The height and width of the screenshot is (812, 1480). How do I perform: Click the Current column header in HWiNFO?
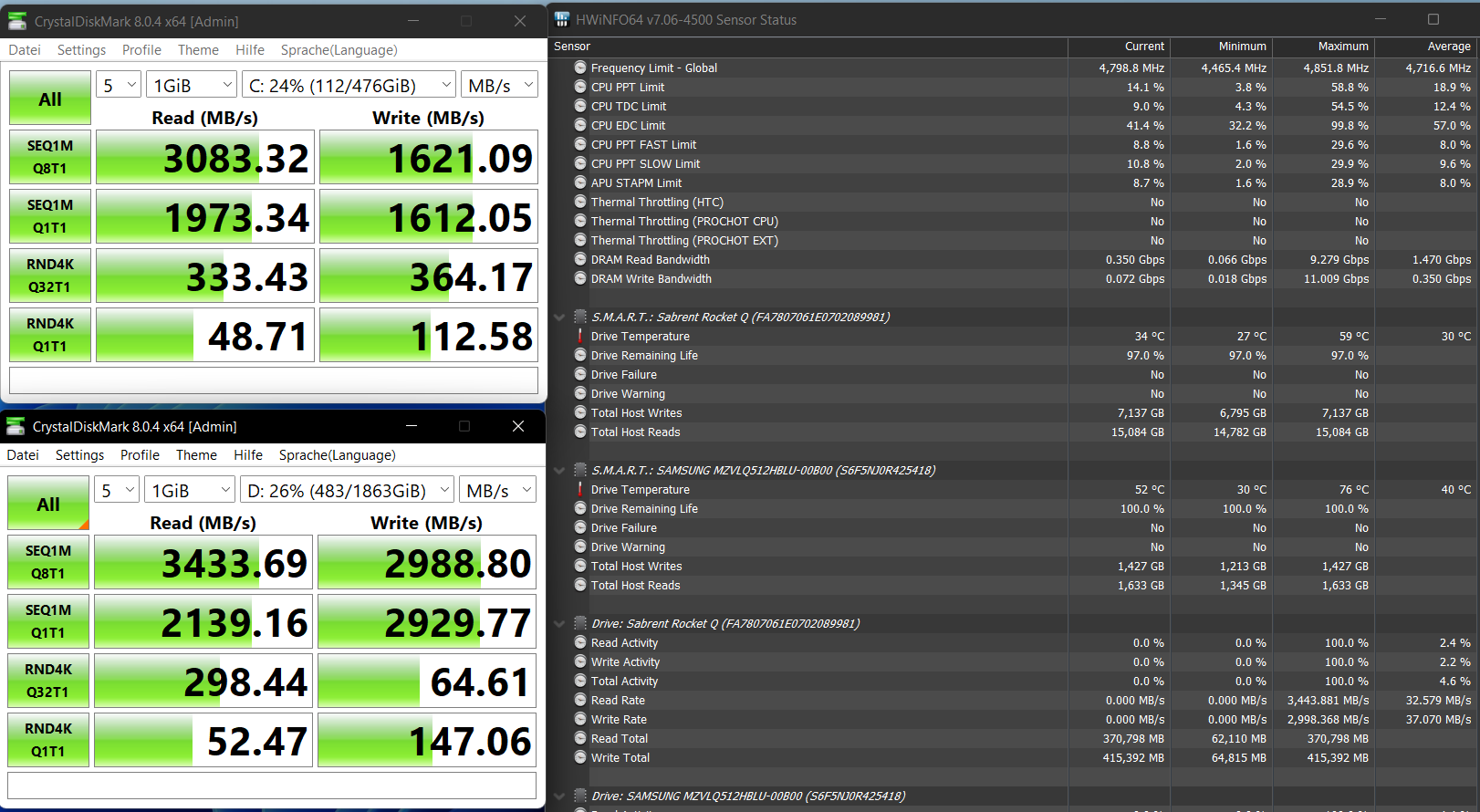click(1119, 47)
